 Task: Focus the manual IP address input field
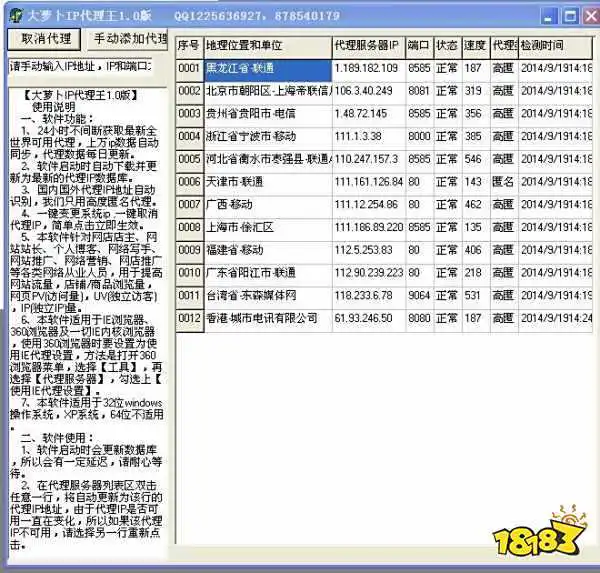click(85, 65)
